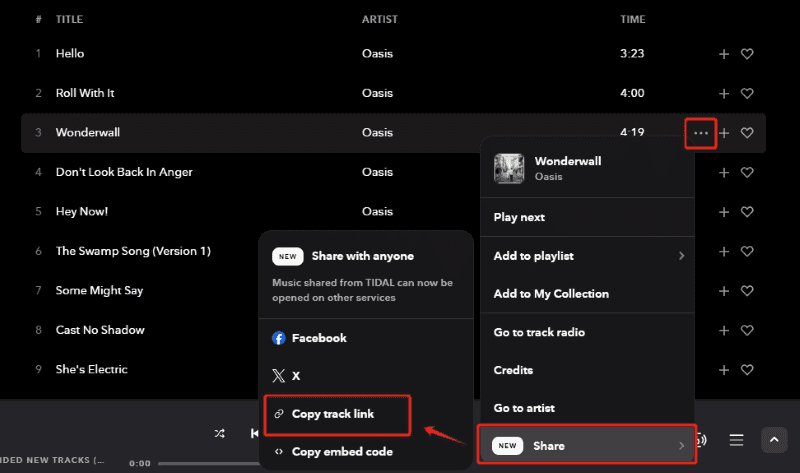Click the ARTIST column header
800x473 pixels.
[x=380, y=19]
